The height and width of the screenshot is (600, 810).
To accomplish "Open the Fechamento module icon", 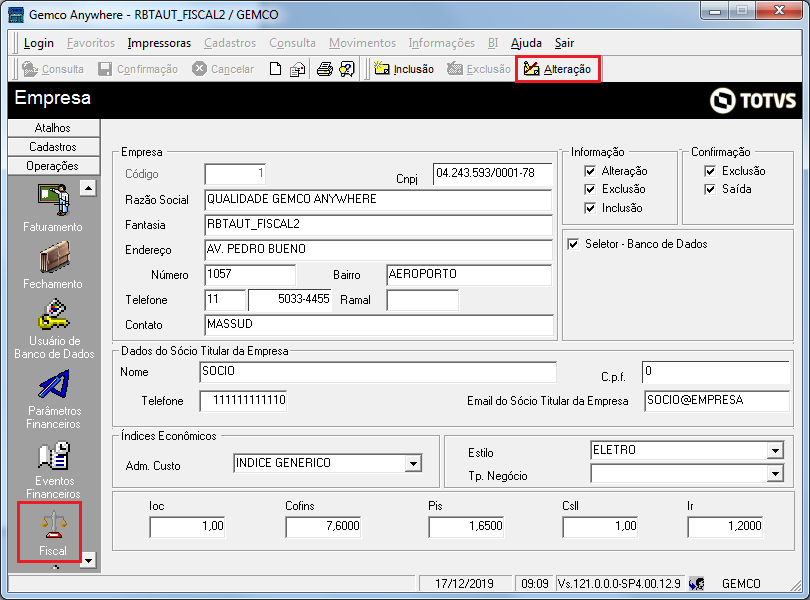I will [54, 257].
